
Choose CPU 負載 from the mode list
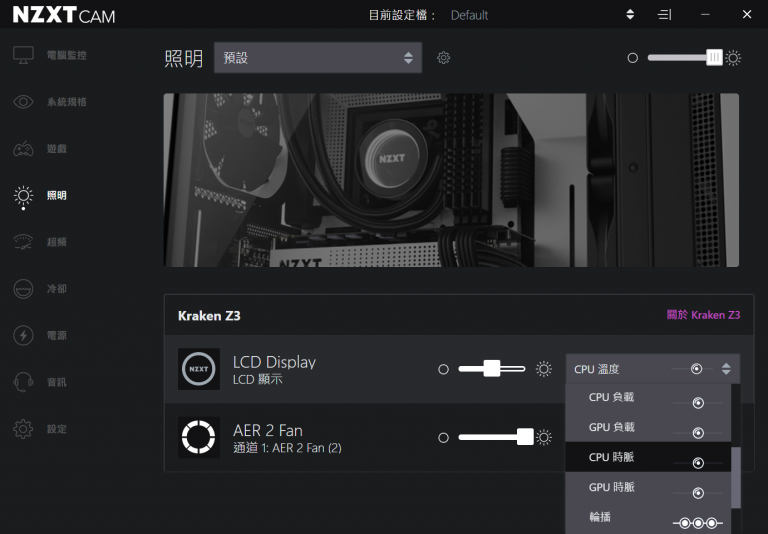[648, 398]
